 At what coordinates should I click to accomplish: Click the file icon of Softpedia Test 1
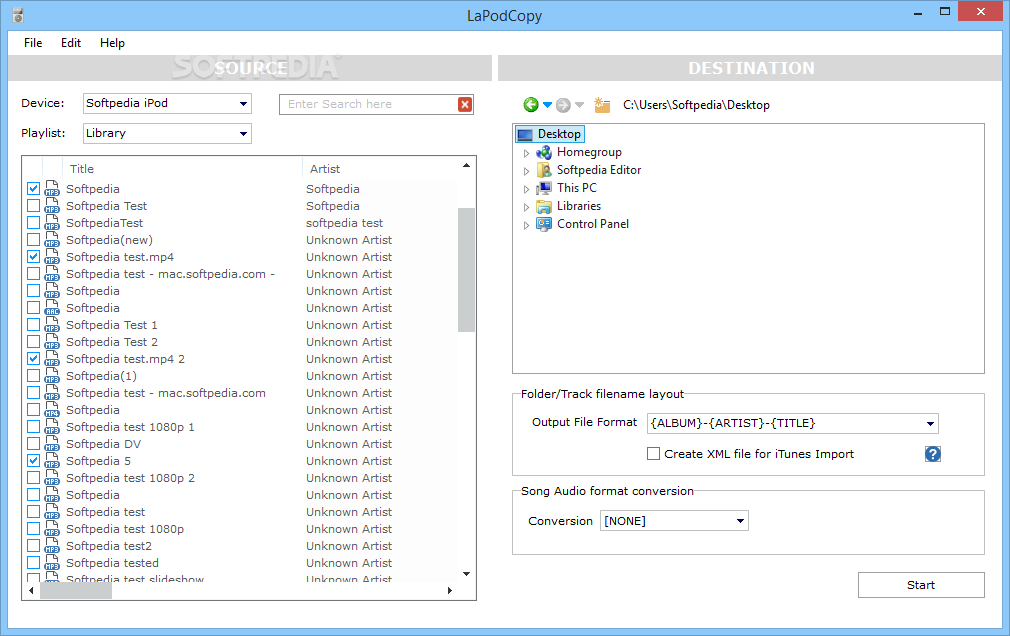pyautogui.click(x=52, y=325)
